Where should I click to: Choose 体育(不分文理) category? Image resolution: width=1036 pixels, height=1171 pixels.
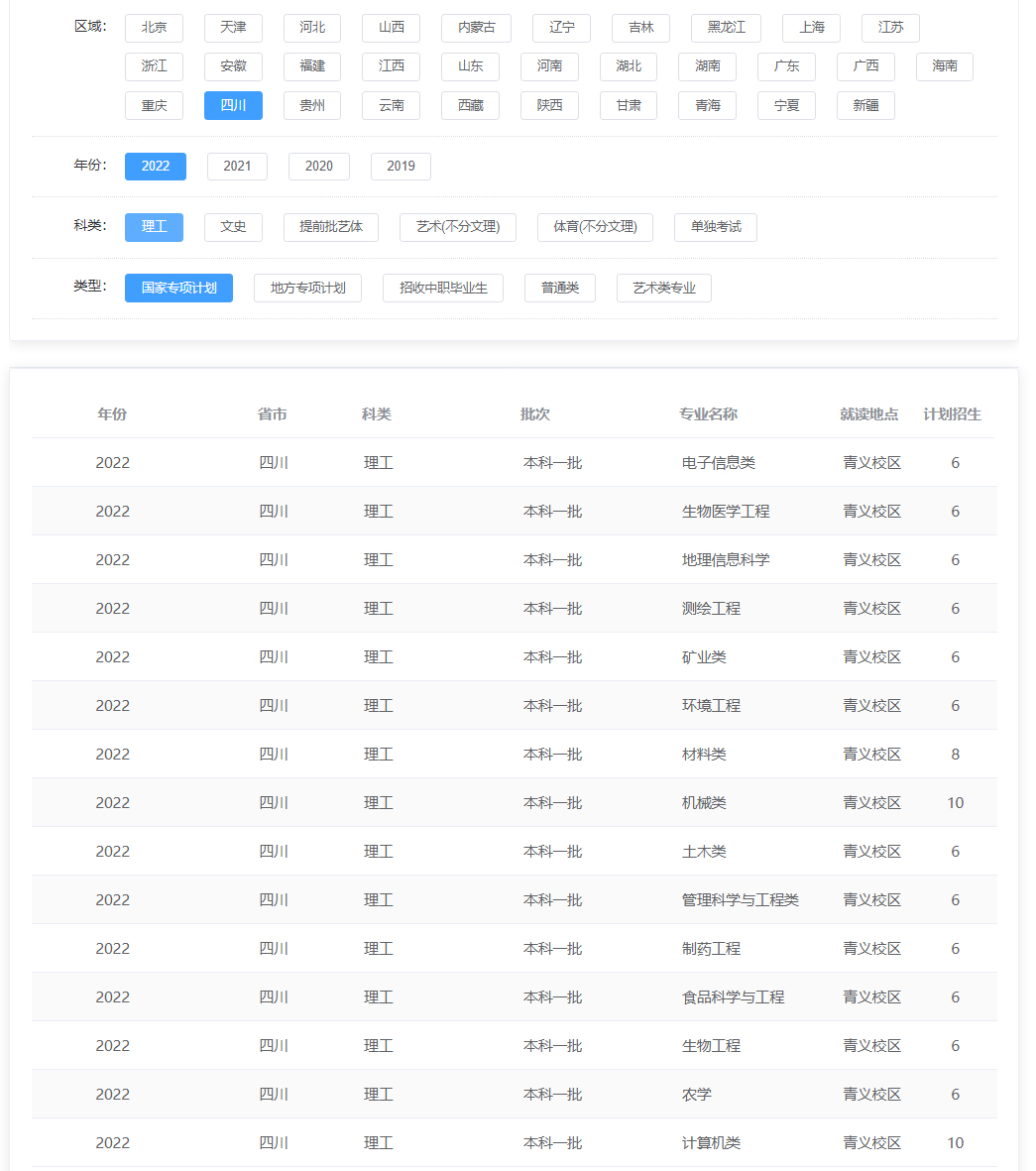point(595,227)
